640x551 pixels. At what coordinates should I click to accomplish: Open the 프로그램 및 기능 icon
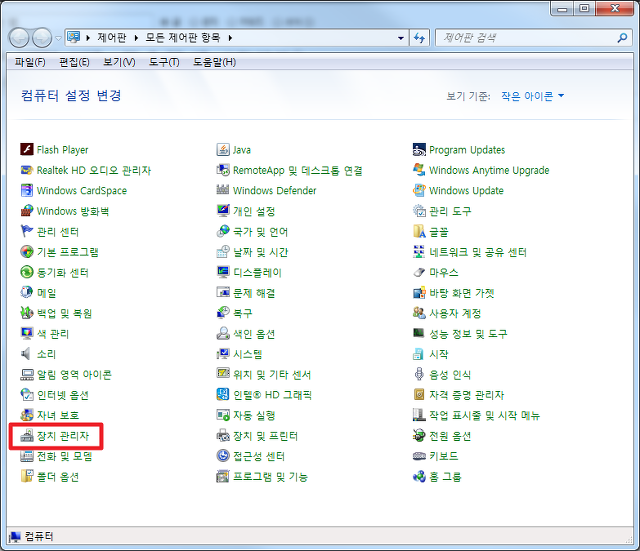coord(223,476)
